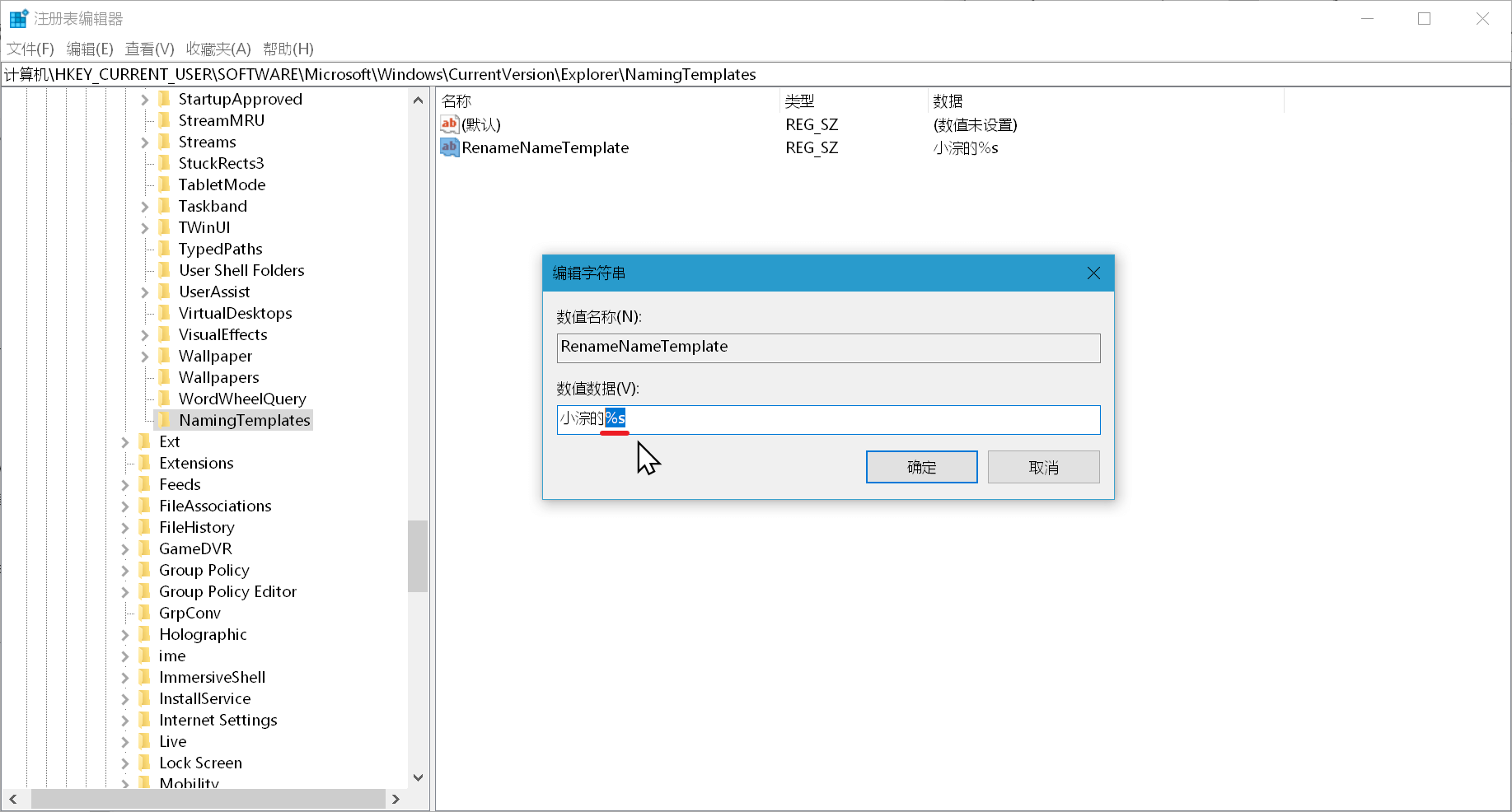Expand the FileAssociations tree node
Image resolution: width=1512 pixels, height=812 pixels.
[125, 506]
